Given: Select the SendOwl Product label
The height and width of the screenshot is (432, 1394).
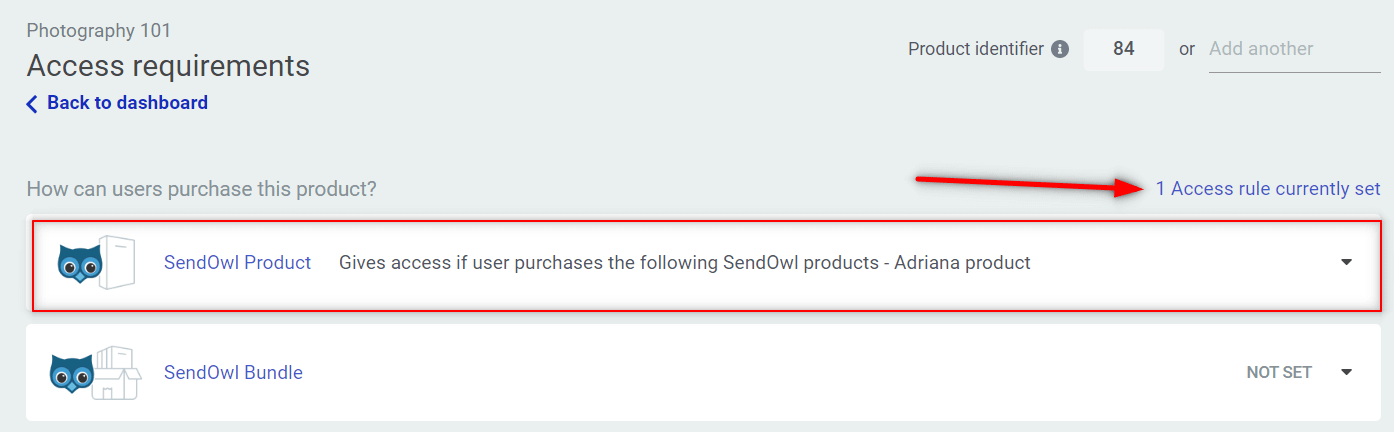Looking at the screenshot, I should point(237,263).
